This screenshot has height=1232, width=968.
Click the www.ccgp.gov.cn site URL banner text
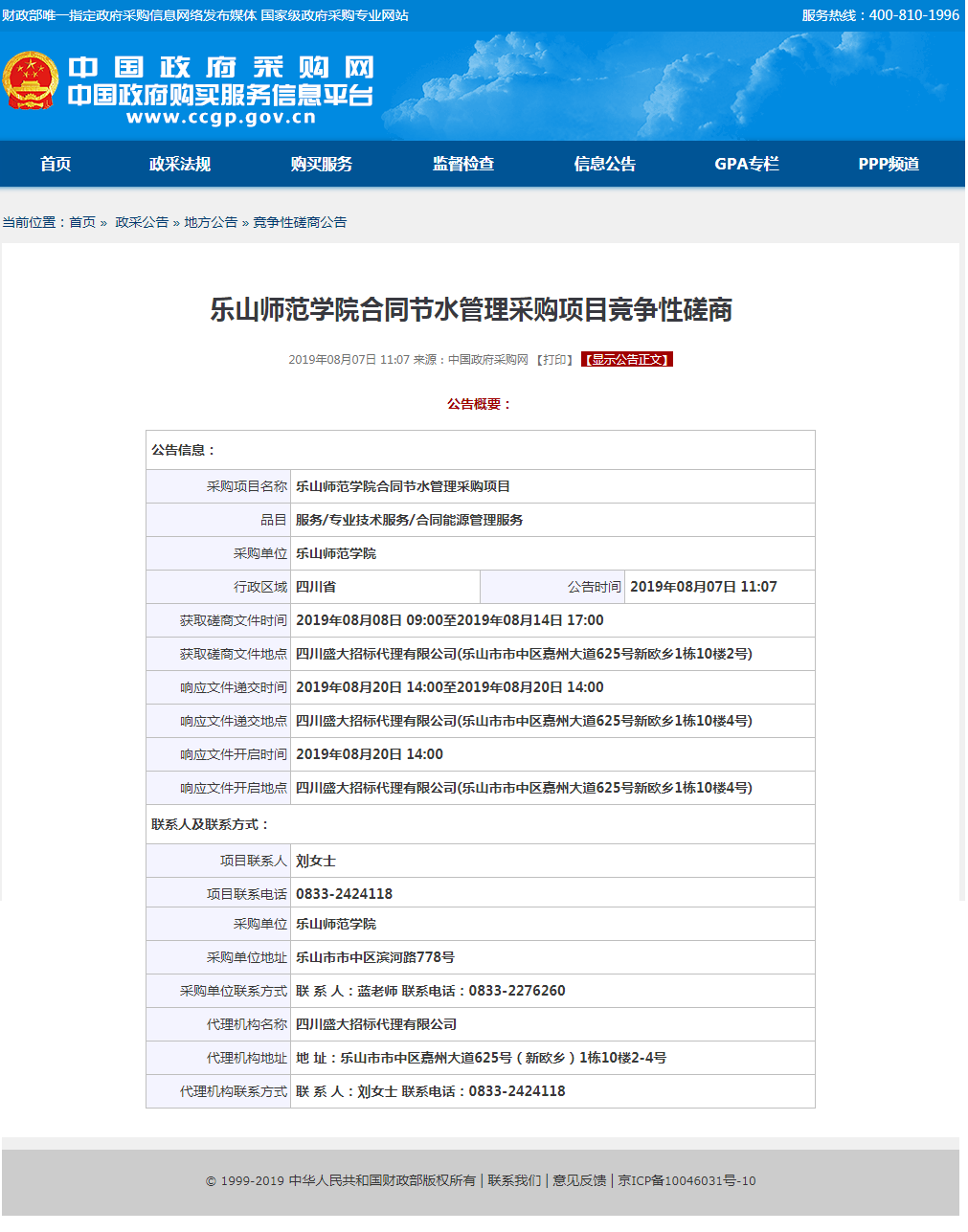coord(220,118)
